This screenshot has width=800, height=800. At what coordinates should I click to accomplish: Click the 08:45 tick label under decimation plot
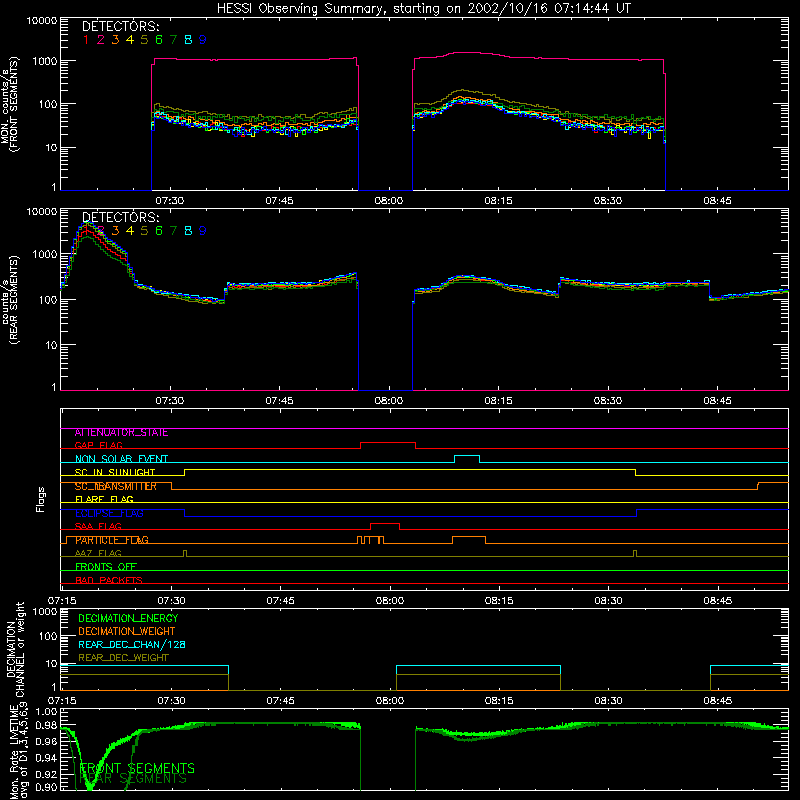718,701
